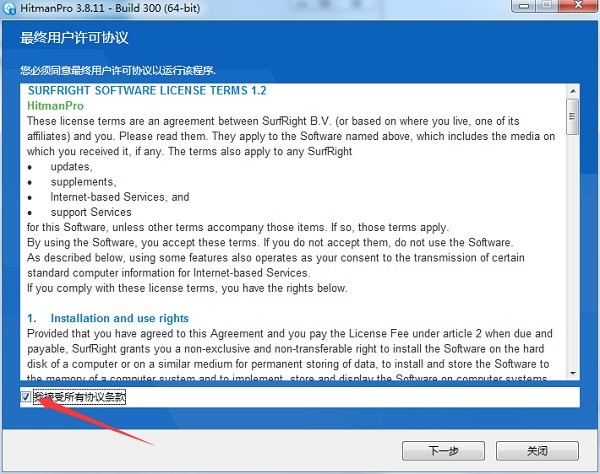Click the heading 'SURFRIGHT SOFTWARE LICENSE TERMS 1.2'
600x474 pixels.
[147, 91]
